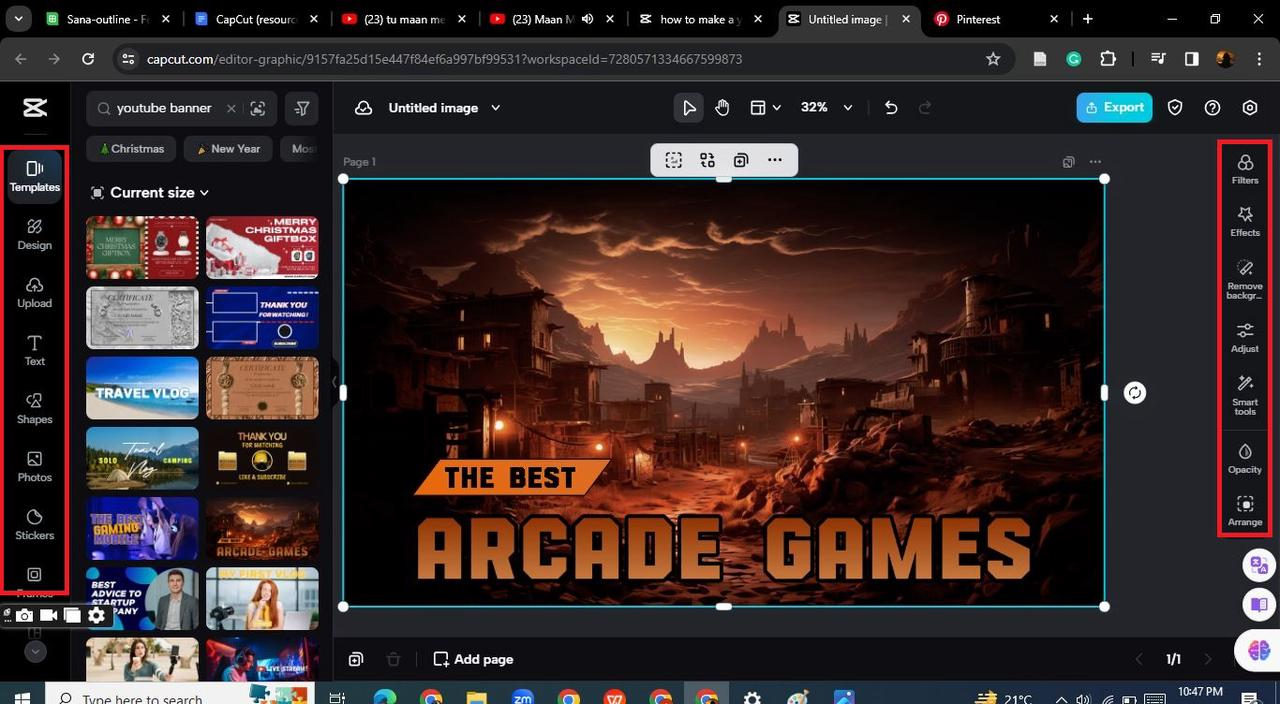Click Add page button

pyautogui.click(x=473, y=659)
